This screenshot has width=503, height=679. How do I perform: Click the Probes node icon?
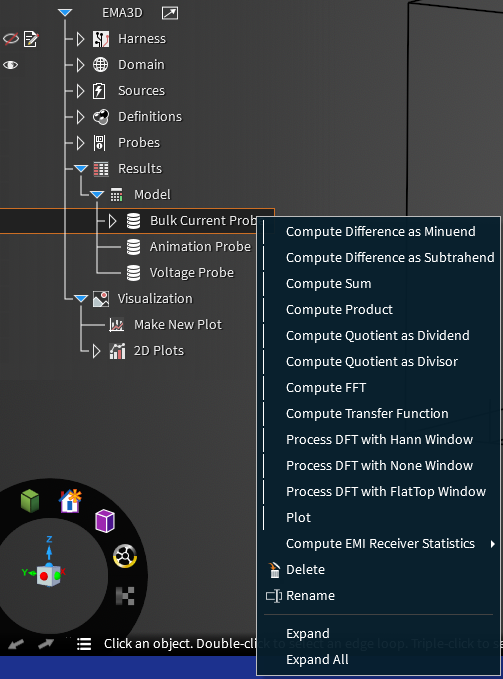click(x=100, y=143)
